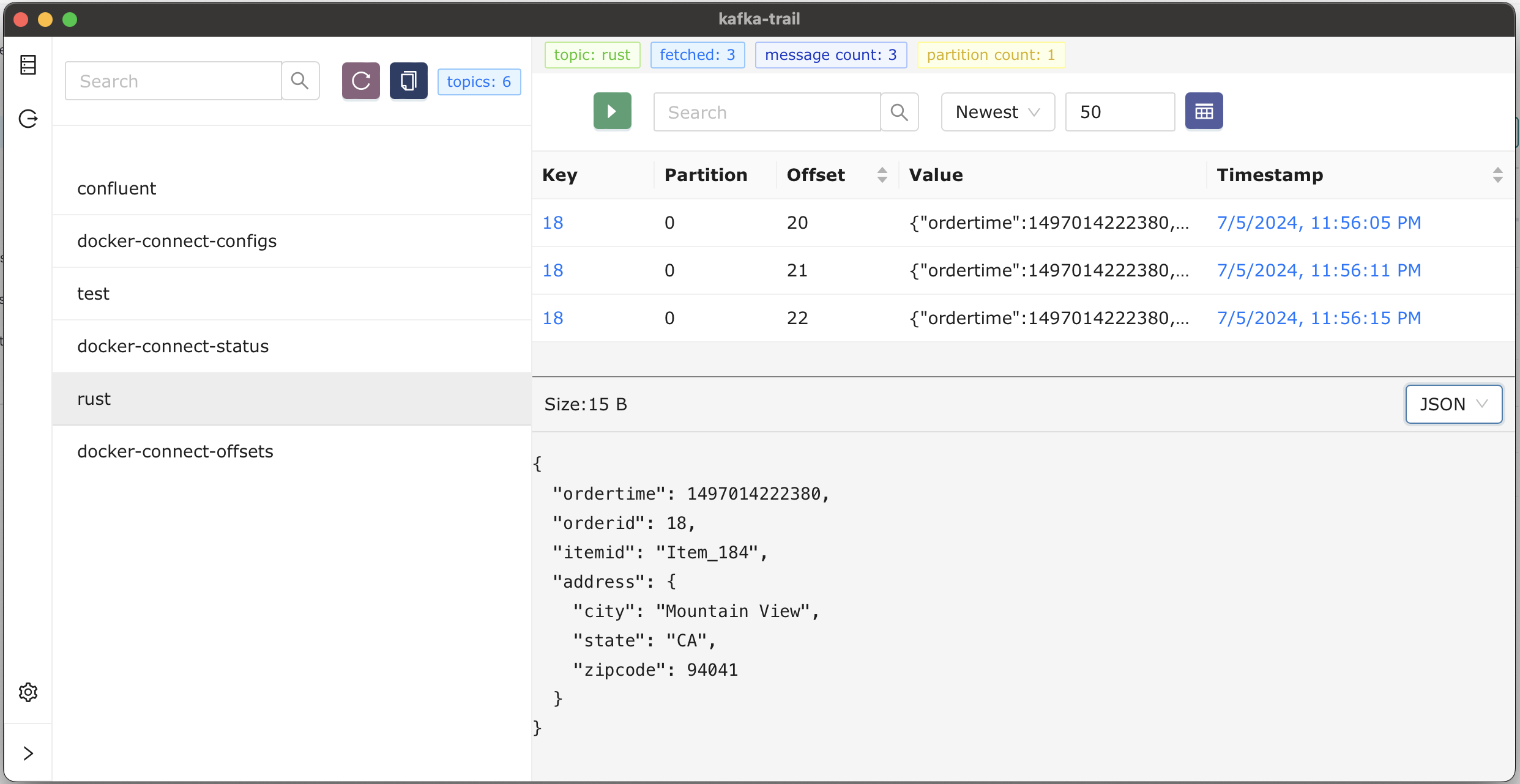The height and width of the screenshot is (784, 1520).
Task: Open the table view grid icon
Action: pyautogui.click(x=1204, y=111)
